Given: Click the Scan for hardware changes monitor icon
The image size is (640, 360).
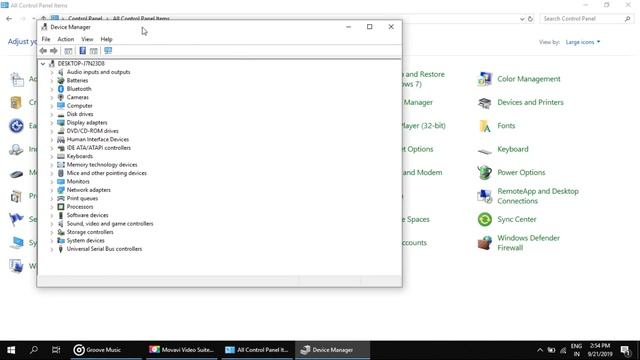Looking at the screenshot, I should pyautogui.click(x=108, y=51).
